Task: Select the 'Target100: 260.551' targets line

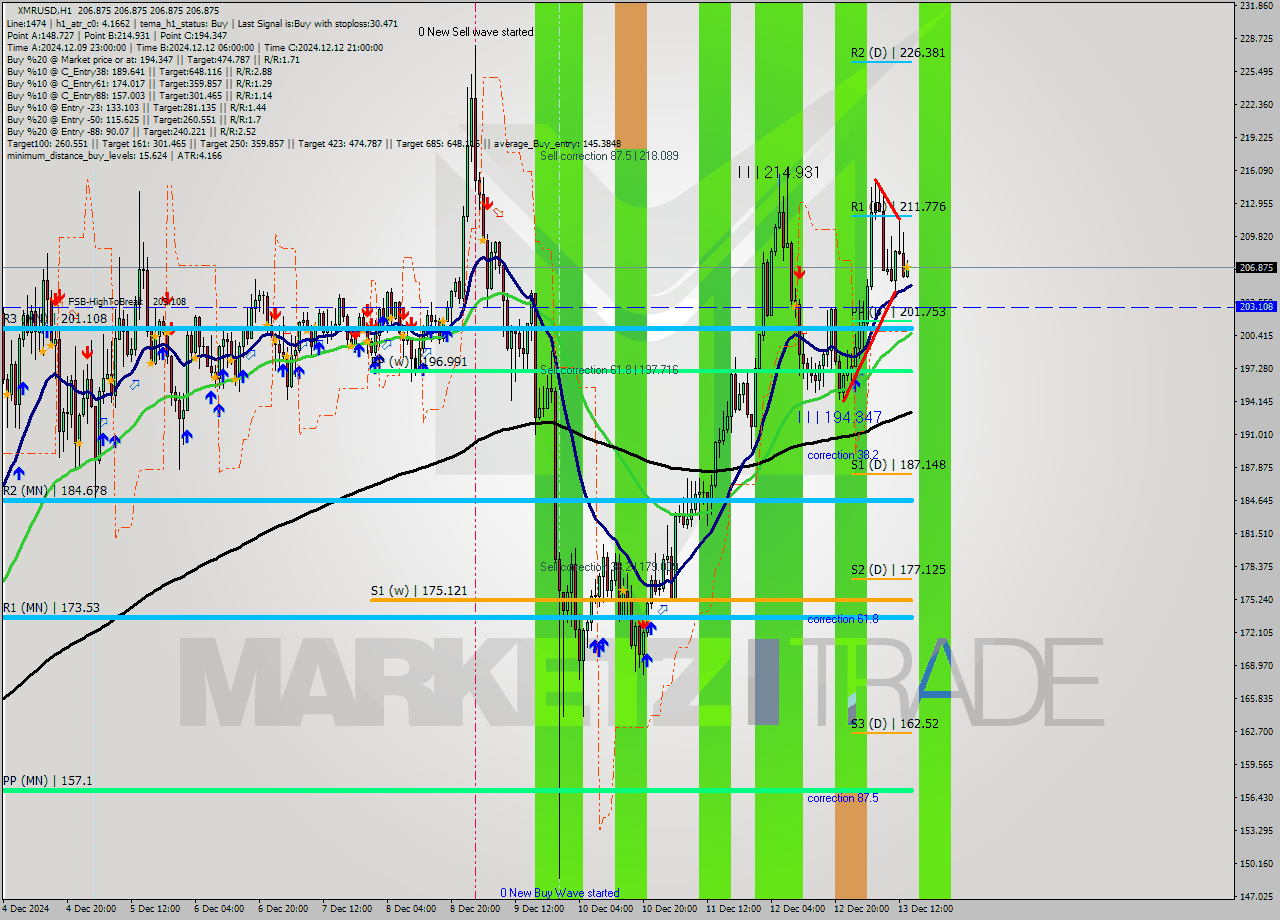Action: click(313, 143)
